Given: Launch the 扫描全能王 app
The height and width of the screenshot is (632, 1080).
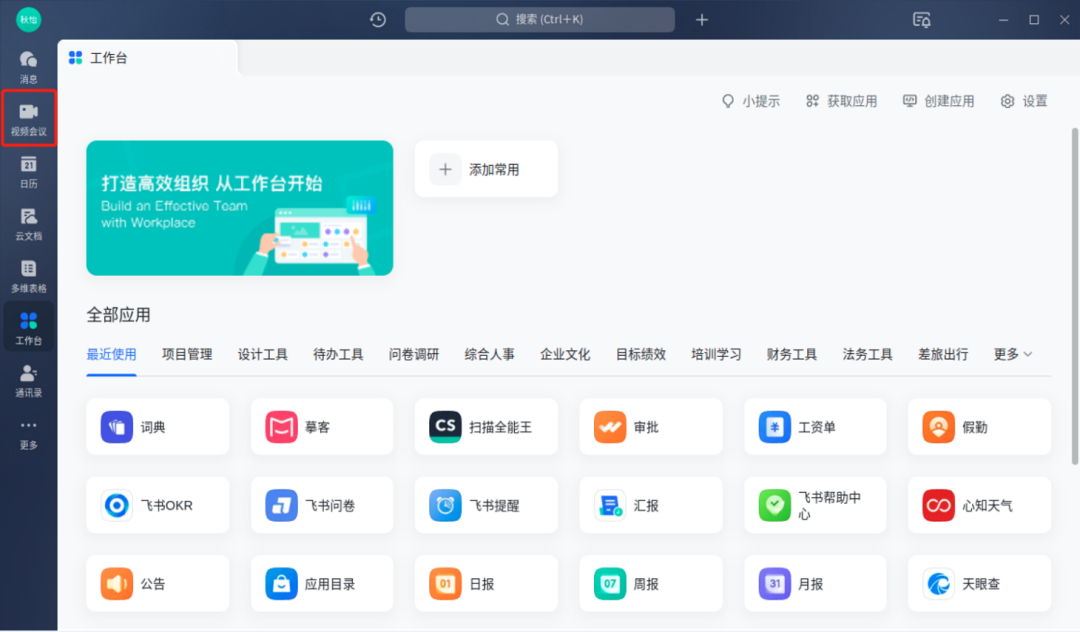Looking at the screenshot, I should pos(486,427).
